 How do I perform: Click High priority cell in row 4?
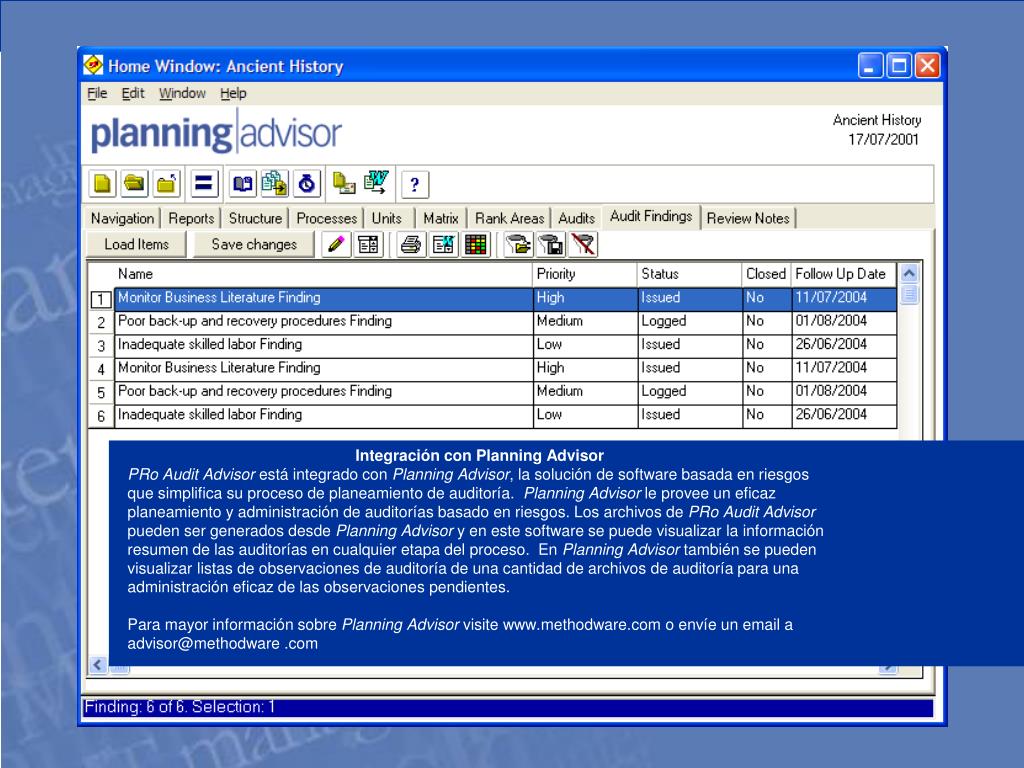(585, 368)
